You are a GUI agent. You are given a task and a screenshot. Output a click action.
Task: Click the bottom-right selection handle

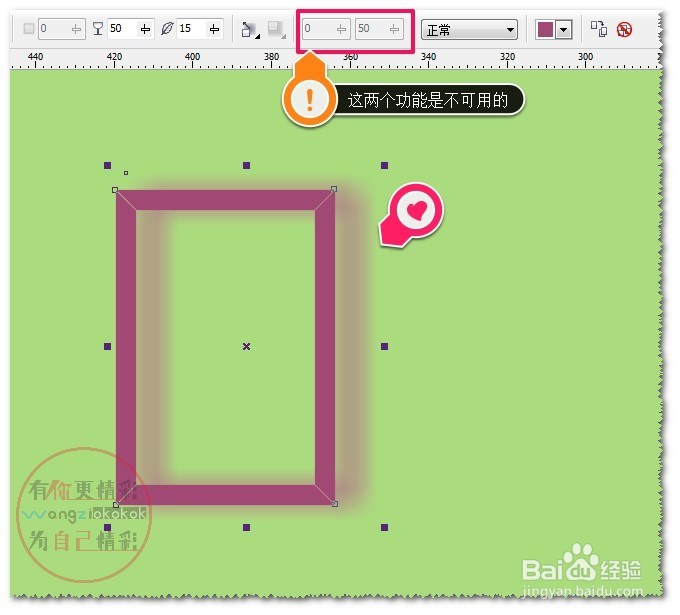[x=384, y=527]
